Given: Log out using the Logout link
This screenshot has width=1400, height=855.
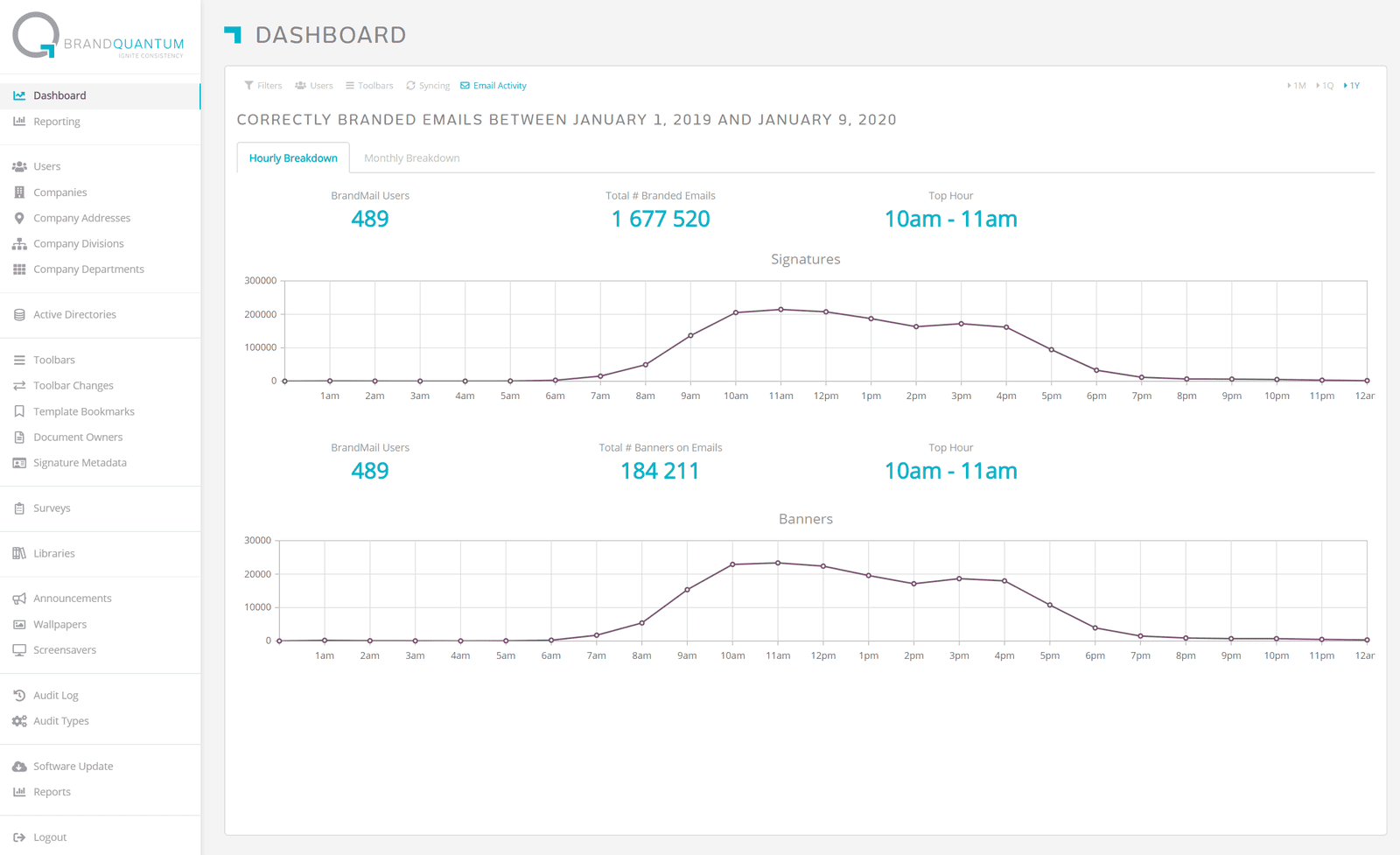Looking at the screenshot, I should point(49,837).
